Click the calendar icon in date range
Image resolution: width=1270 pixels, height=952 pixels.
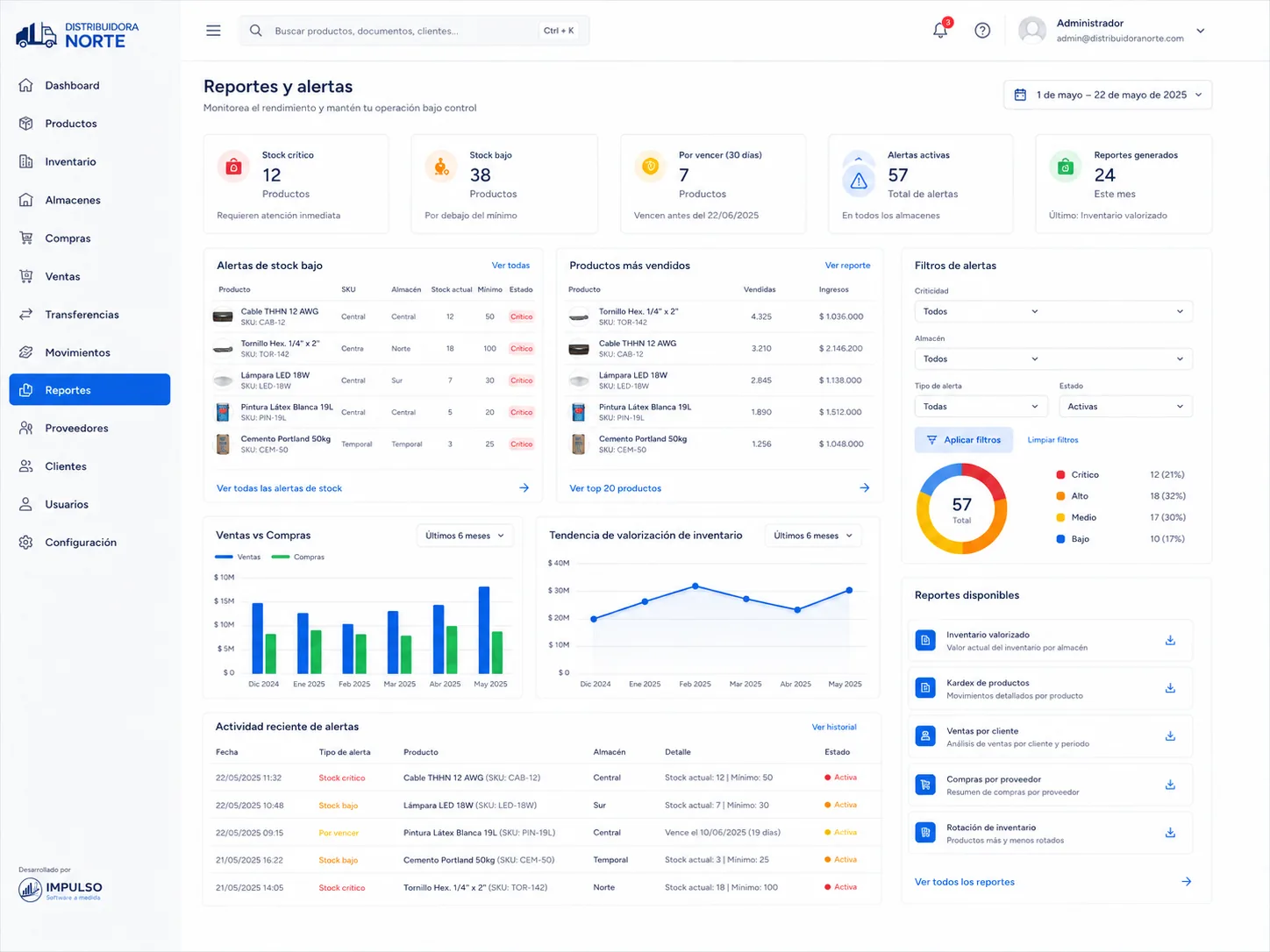[1020, 95]
